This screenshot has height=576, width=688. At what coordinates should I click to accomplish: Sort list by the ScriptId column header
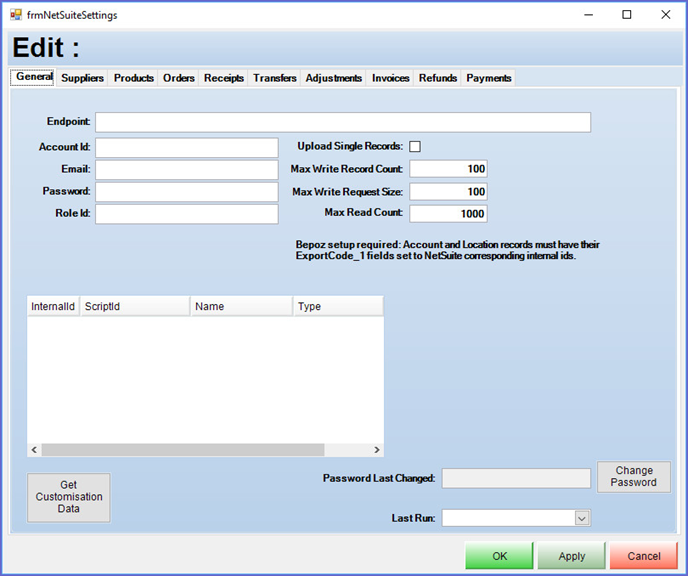click(135, 306)
